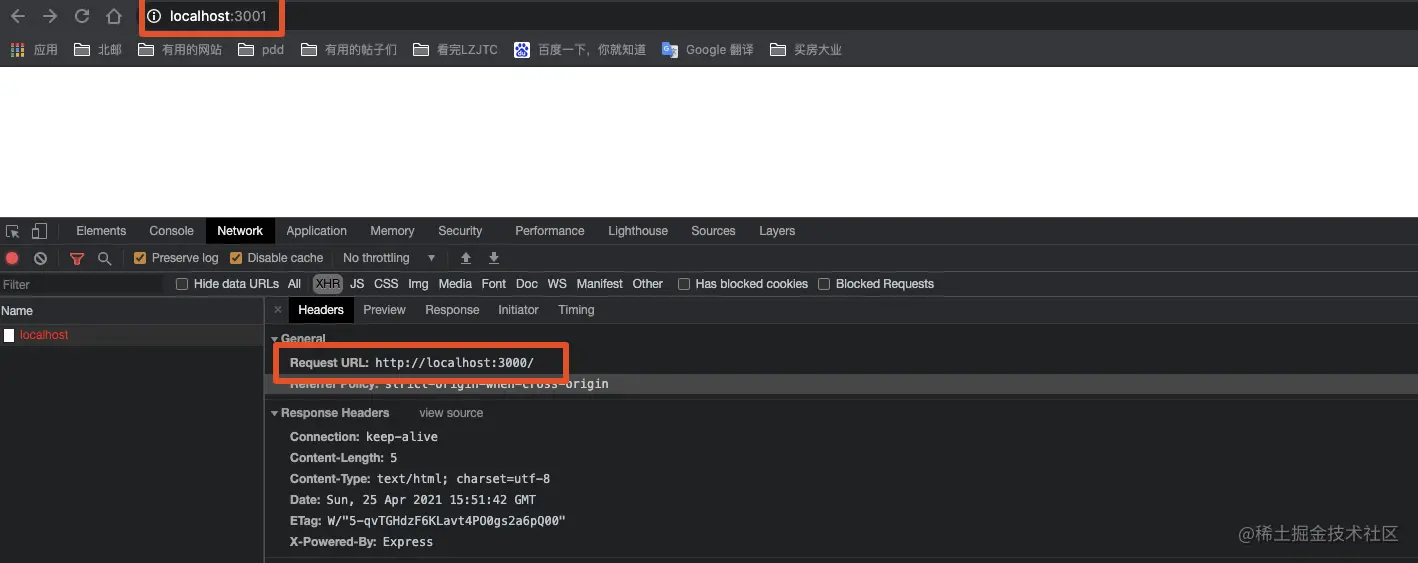Reload the page with the refresh icon
1418x563 pixels.
82,16
